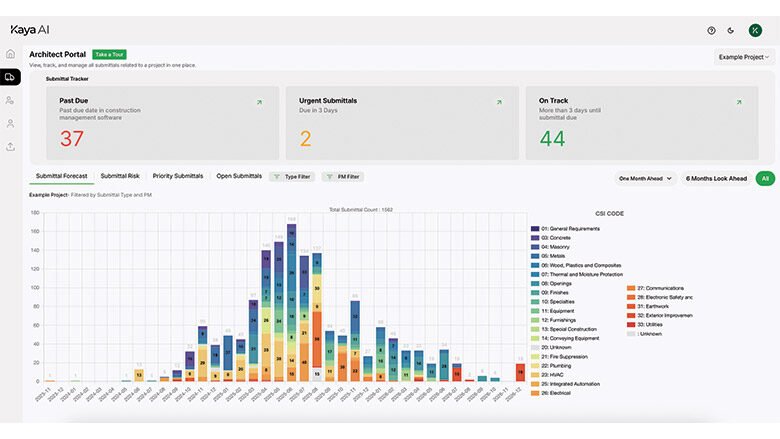Click the upload icon in sidebar
This screenshot has height=439, width=780.
[11, 146]
